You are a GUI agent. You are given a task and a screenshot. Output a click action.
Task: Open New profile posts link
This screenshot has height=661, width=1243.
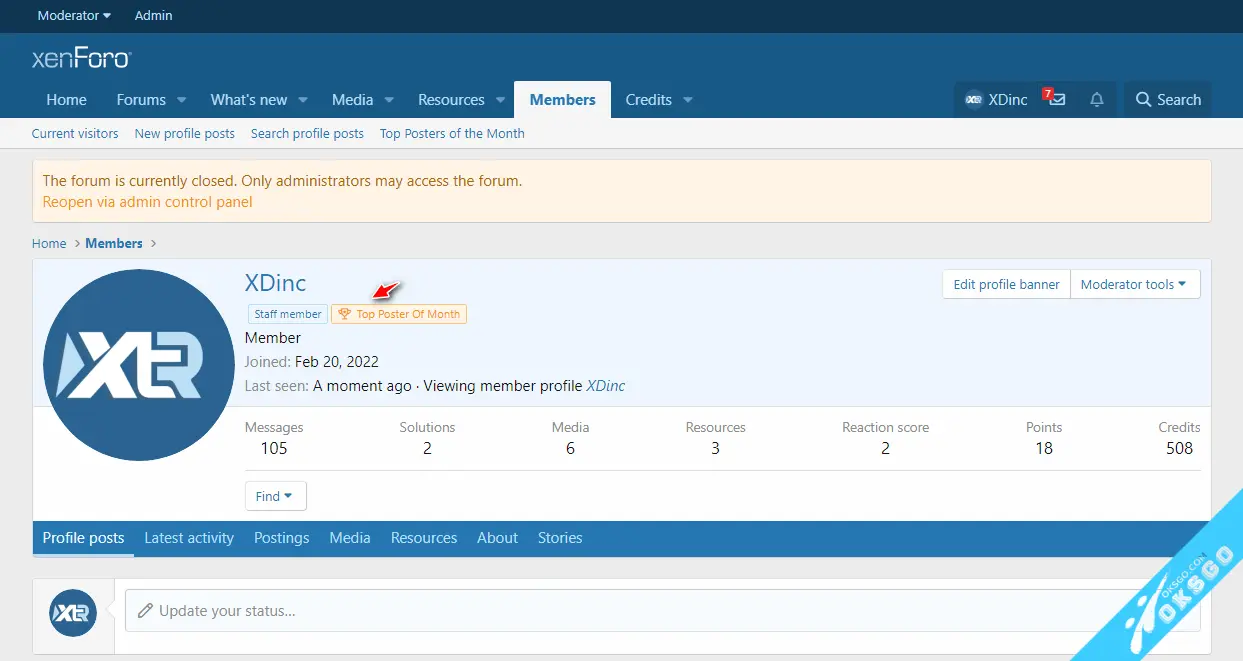(x=185, y=133)
